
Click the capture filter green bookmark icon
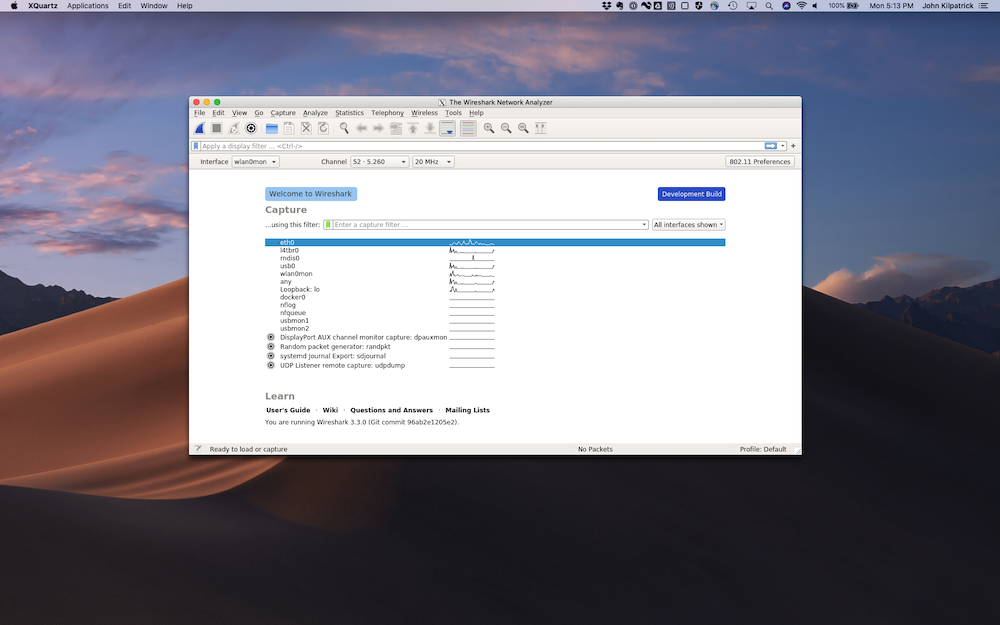tap(328, 224)
